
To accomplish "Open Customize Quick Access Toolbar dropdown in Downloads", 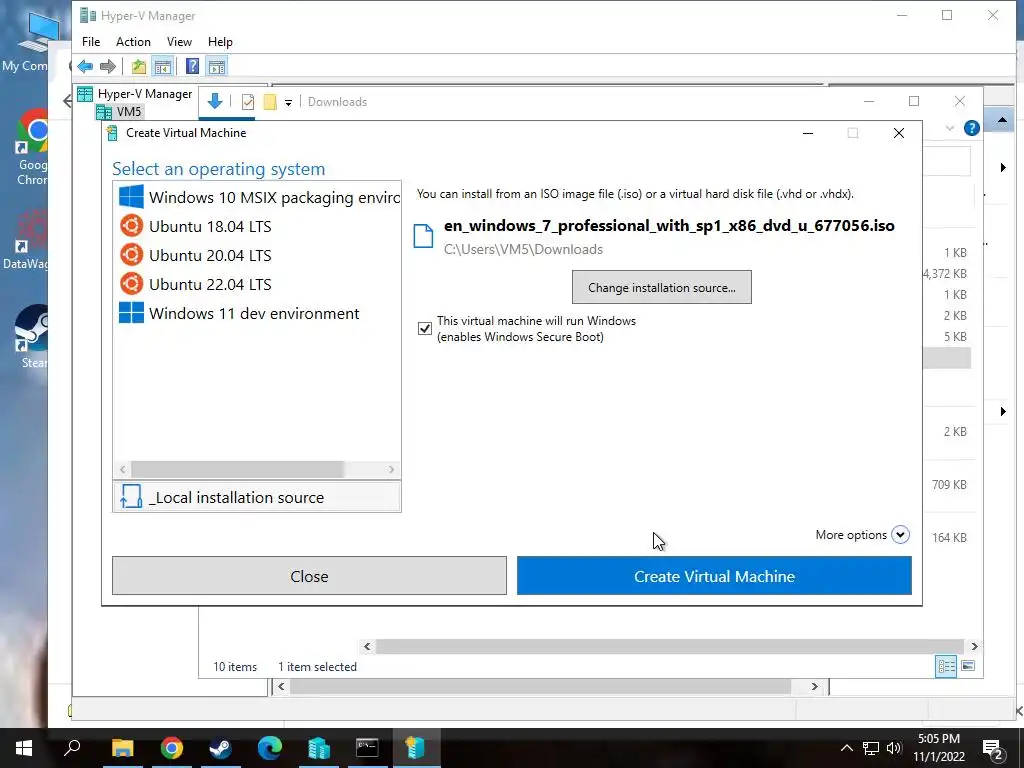I will coord(288,103).
